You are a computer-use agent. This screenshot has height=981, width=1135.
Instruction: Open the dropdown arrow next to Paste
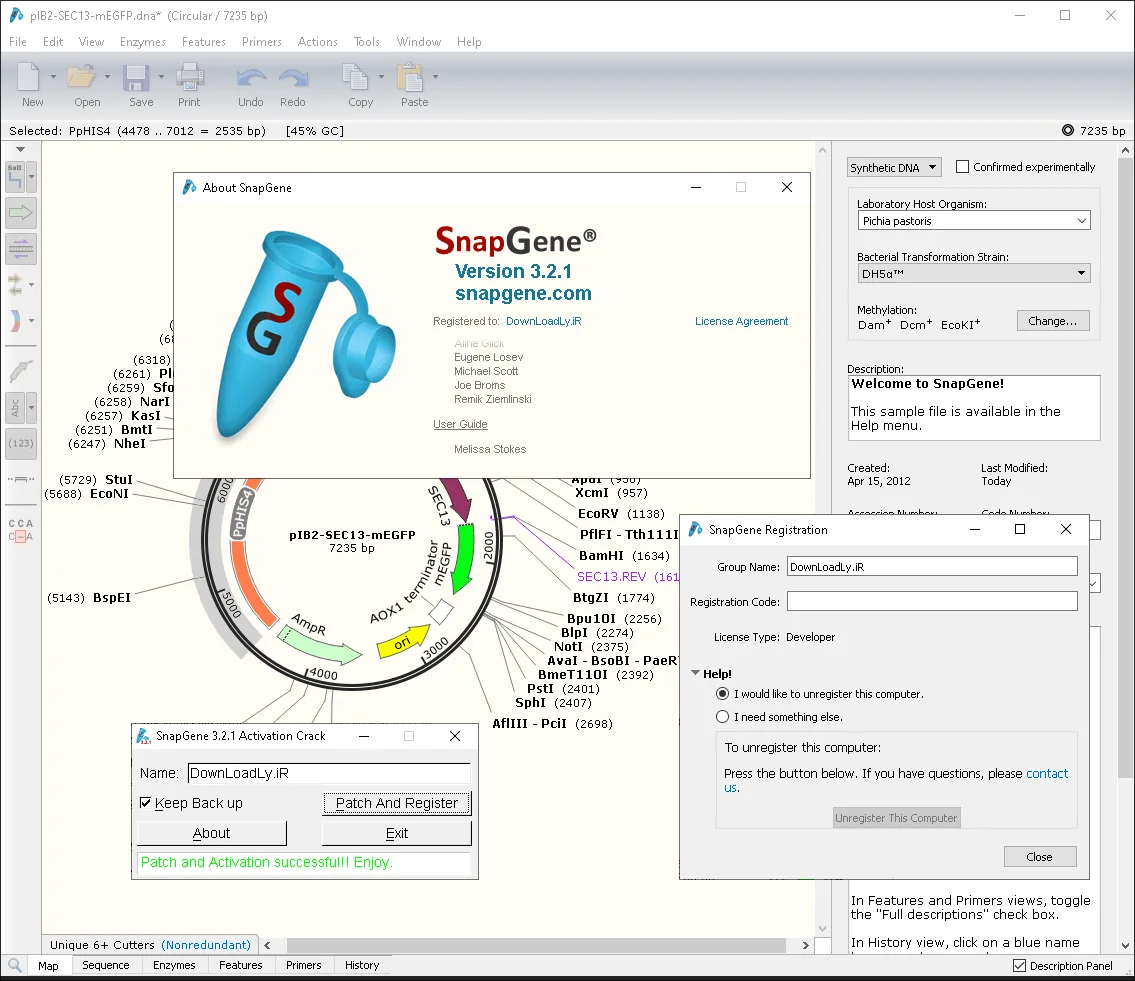[x=436, y=77]
